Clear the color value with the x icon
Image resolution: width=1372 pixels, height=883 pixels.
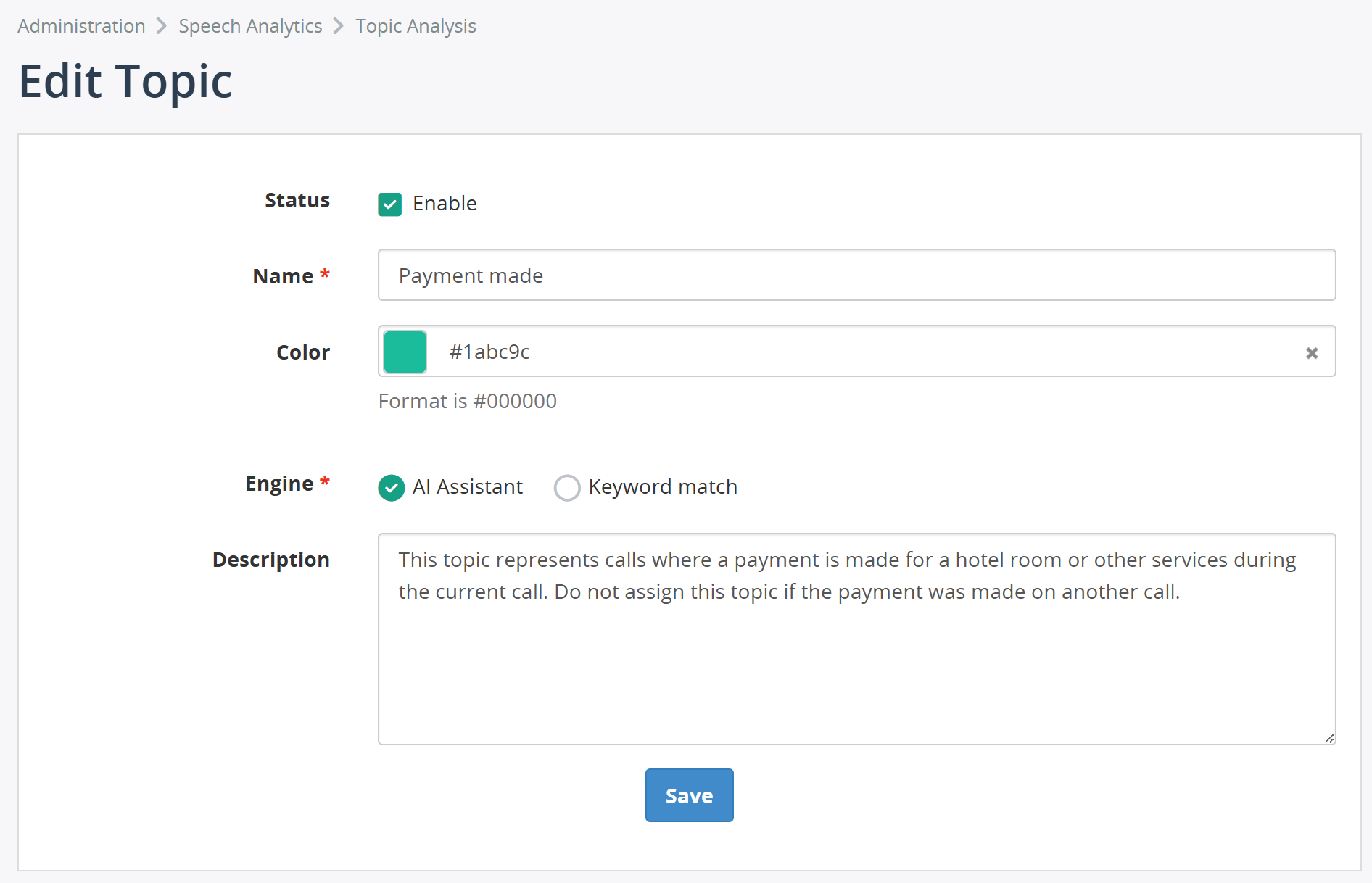1312,353
